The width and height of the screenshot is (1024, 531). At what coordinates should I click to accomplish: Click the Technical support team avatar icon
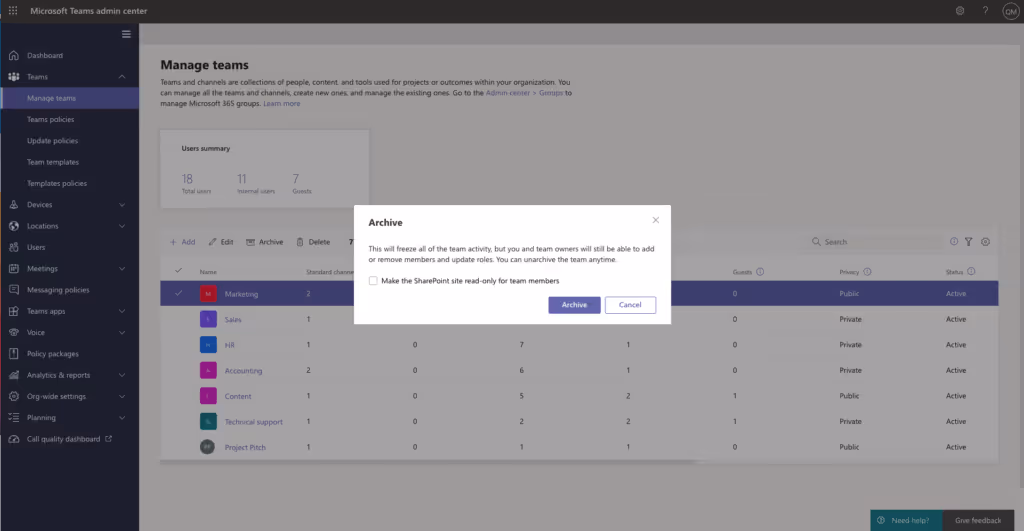click(208, 421)
